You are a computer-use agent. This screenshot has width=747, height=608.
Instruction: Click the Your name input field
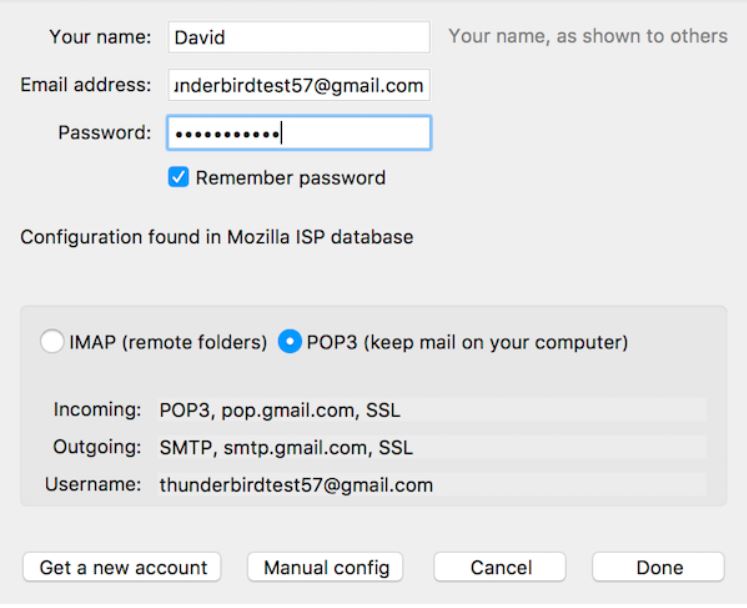coord(299,37)
